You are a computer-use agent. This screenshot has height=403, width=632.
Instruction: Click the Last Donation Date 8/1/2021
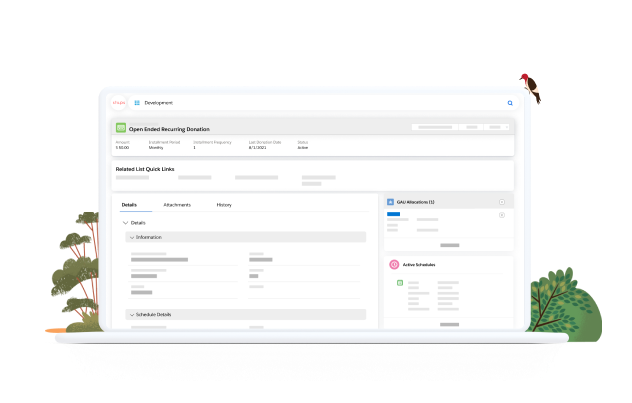[258, 147]
